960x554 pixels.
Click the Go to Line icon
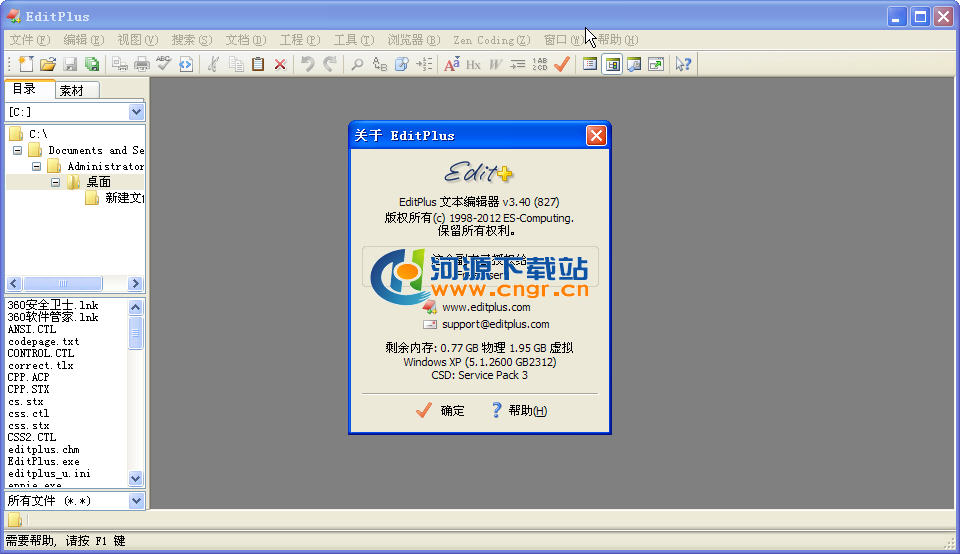pos(424,64)
